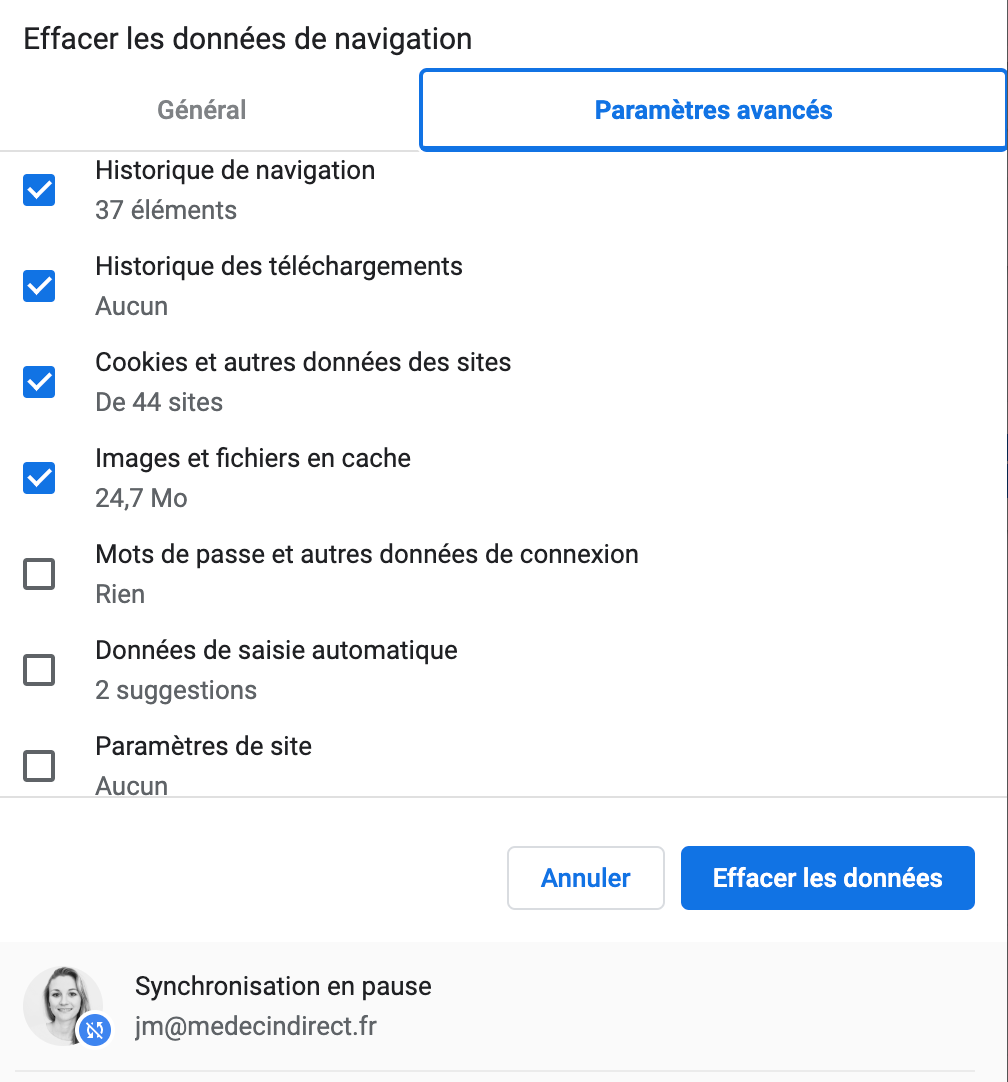Screen dimensions: 1008x1082
Task: Click the Cookies et autres données label
Action: coord(303,362)
